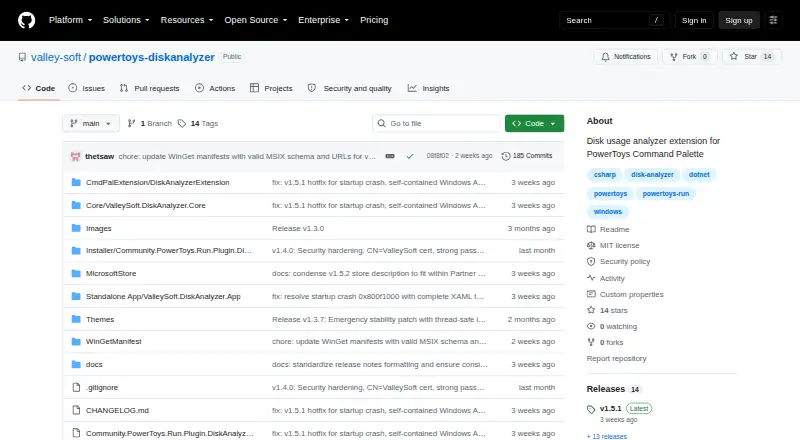Click the watching eye icon

(591, 326)
